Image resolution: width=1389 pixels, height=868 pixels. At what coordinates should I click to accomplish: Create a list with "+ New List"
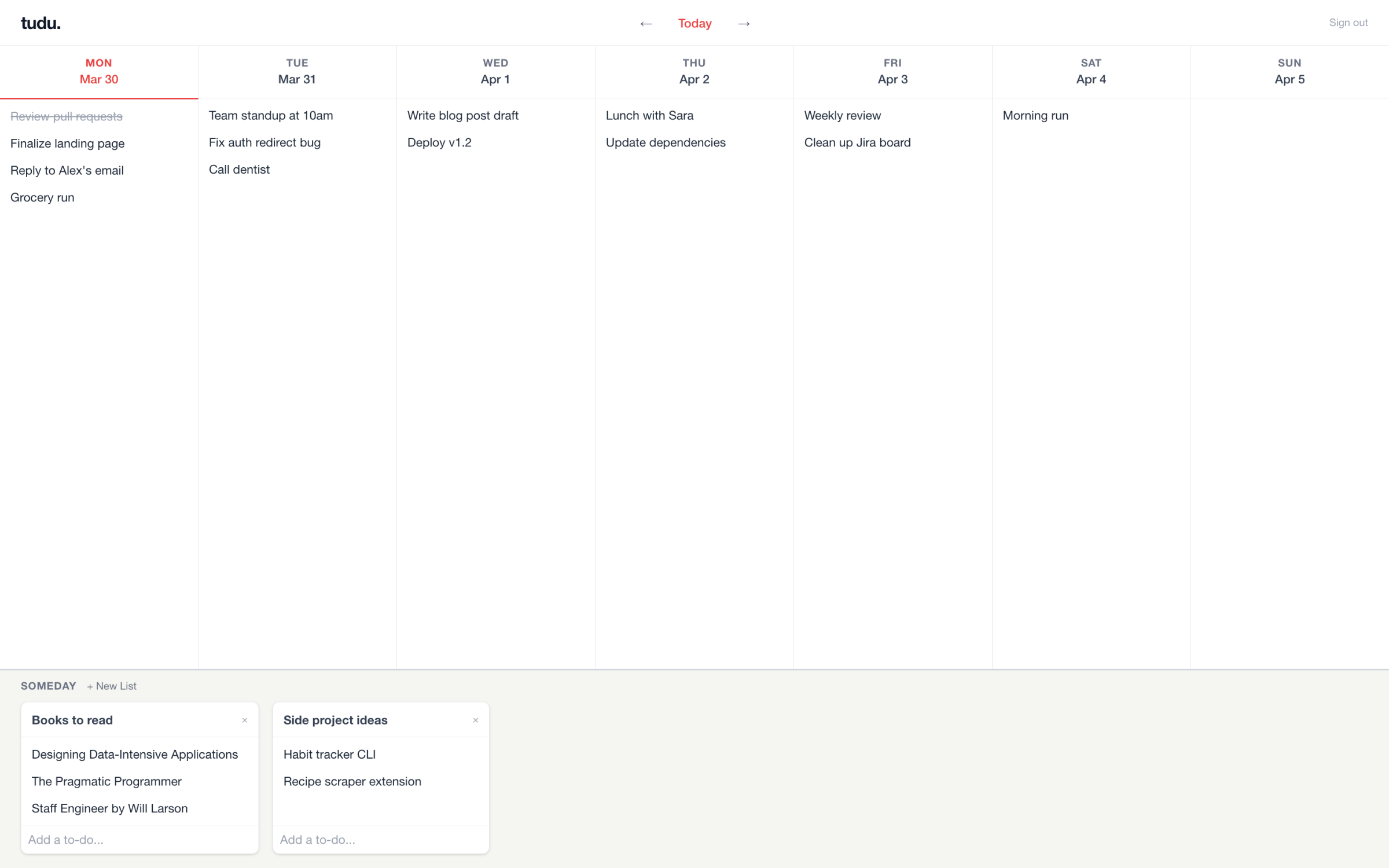112,686
